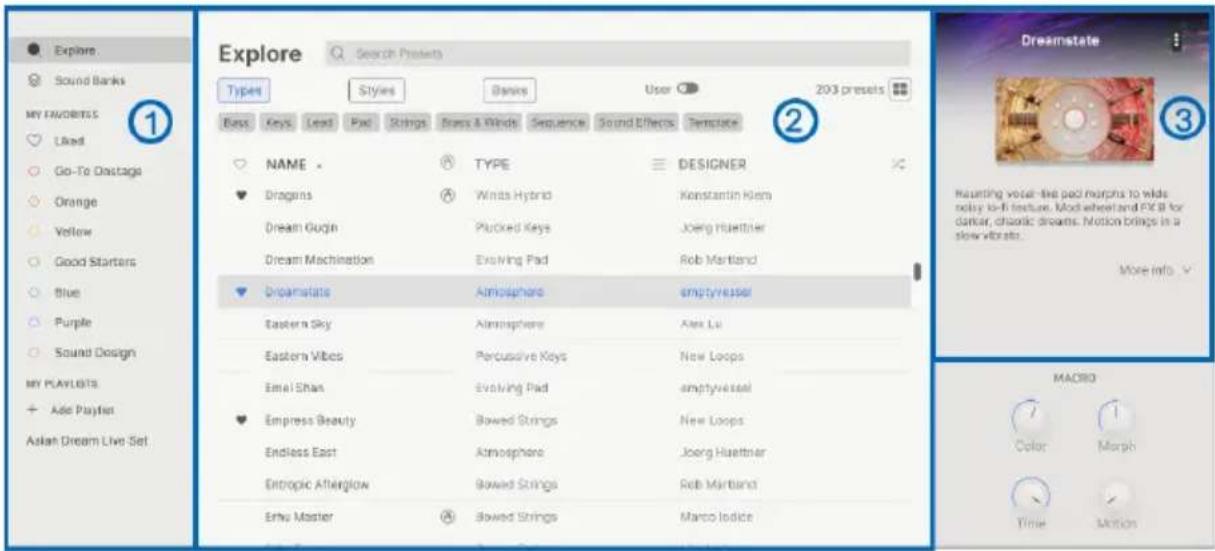Image resolution: width=1215 pixels, height=551 pixels.
Task: Select the Styles filter tab
Action: (x=375, y=90)
